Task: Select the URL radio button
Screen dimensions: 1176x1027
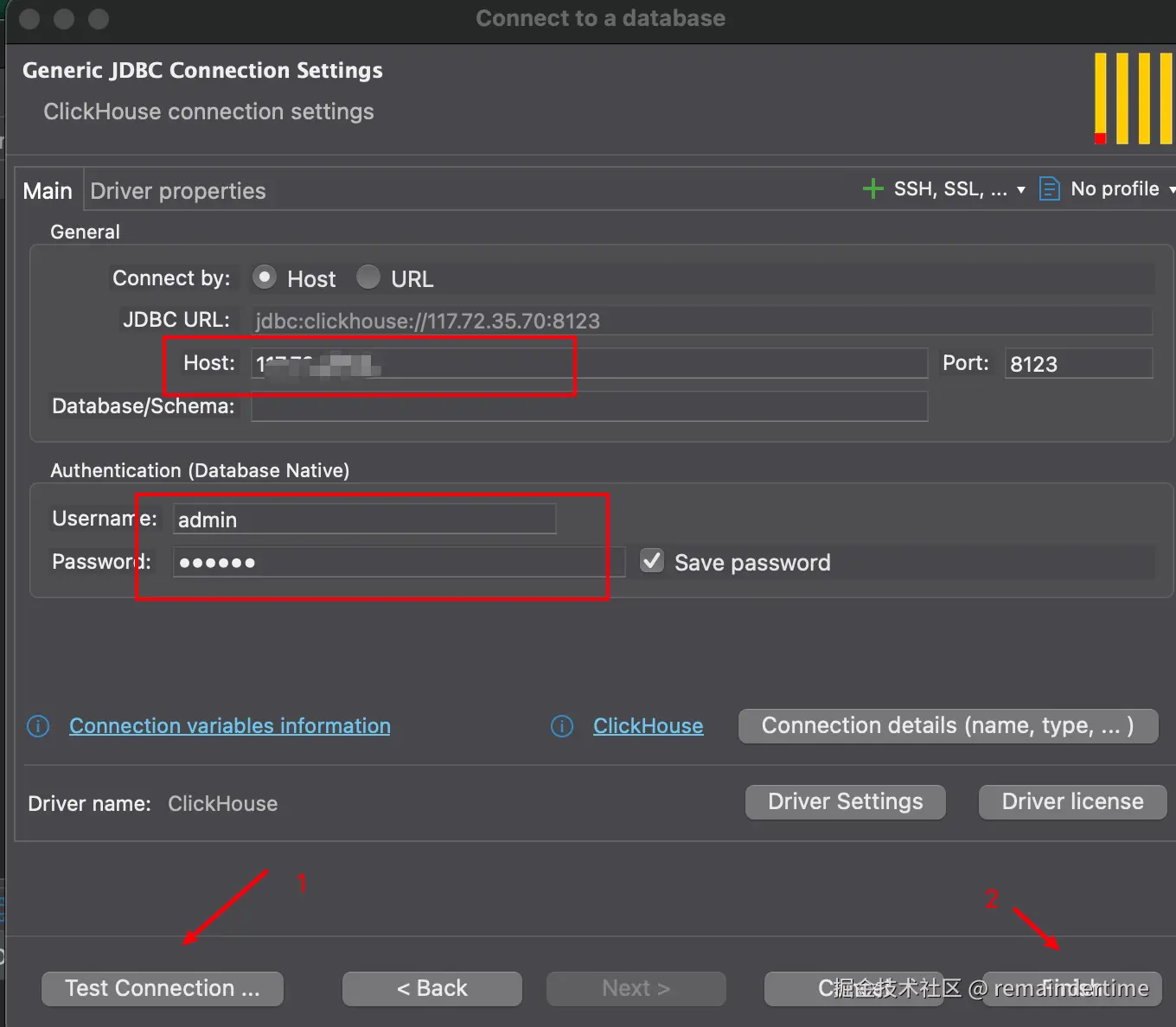Action: click(x=368, y=277)
